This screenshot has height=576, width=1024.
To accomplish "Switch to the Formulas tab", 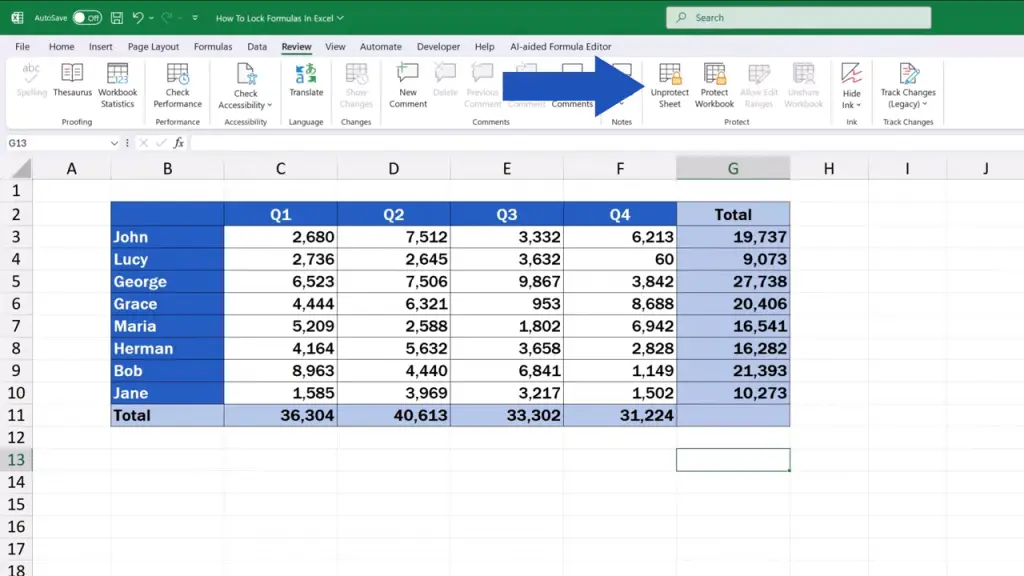I will 213,47.
